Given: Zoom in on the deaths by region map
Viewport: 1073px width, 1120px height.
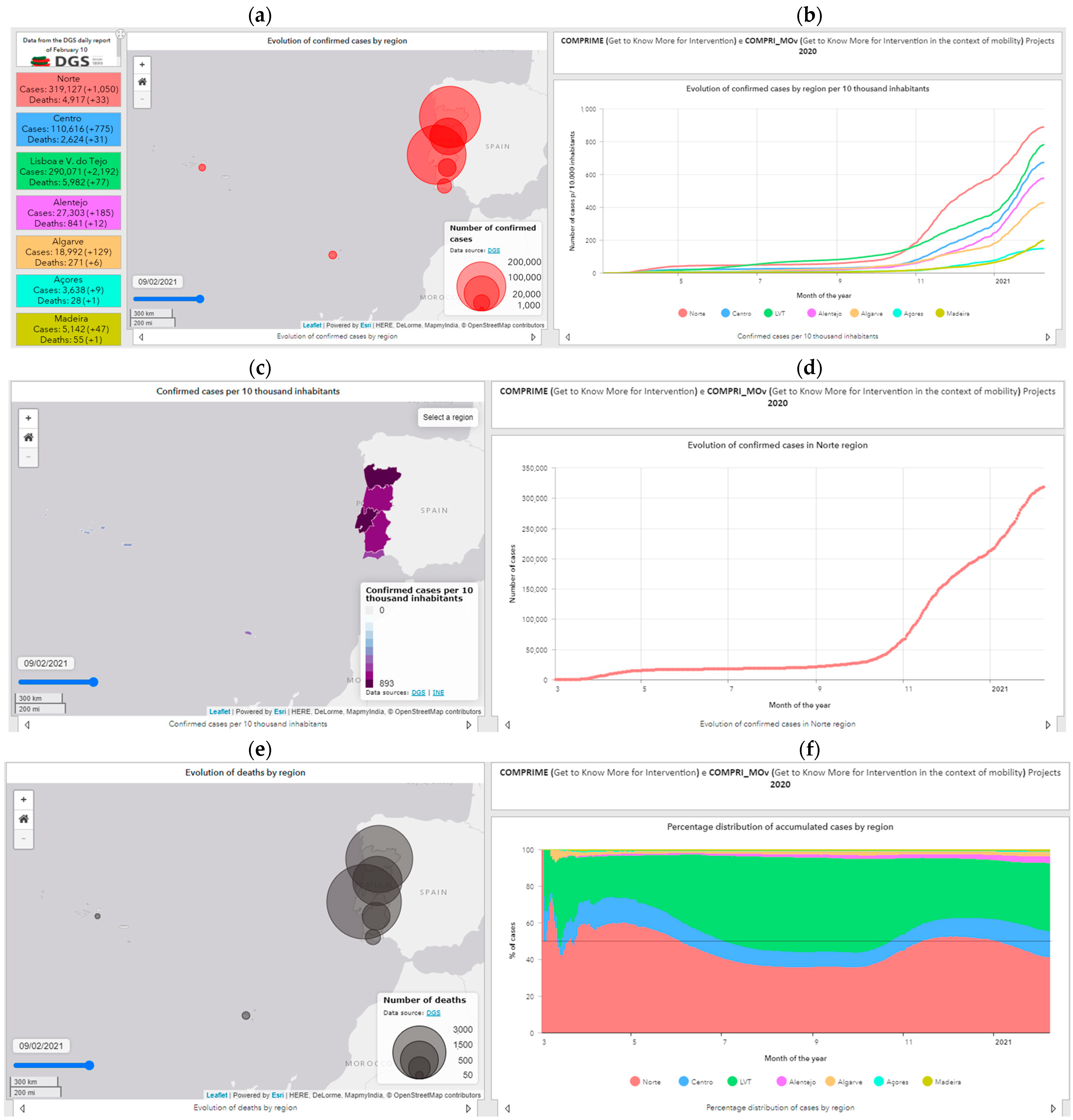Looking at the screenshot, I should pos(23,799).
